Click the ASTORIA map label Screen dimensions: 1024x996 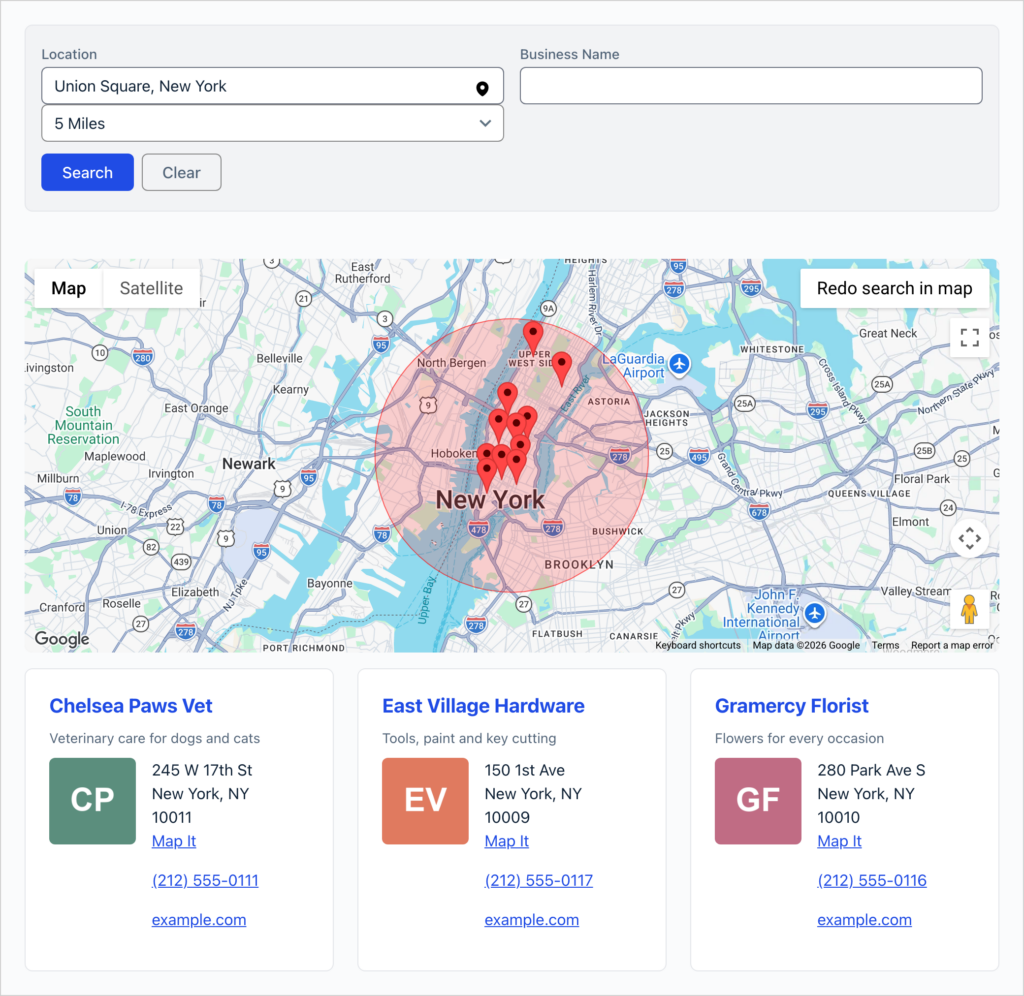[x=609, y=402]
